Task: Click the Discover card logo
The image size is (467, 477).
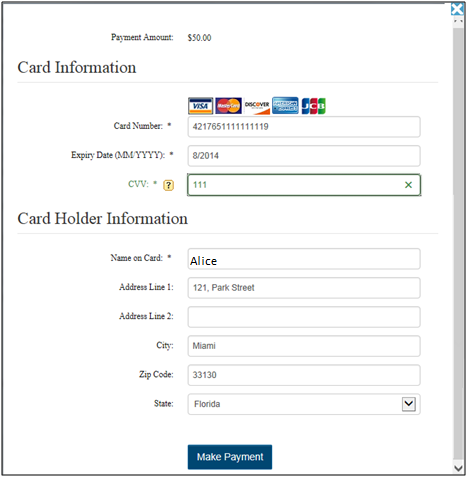Action: point(257,106)
